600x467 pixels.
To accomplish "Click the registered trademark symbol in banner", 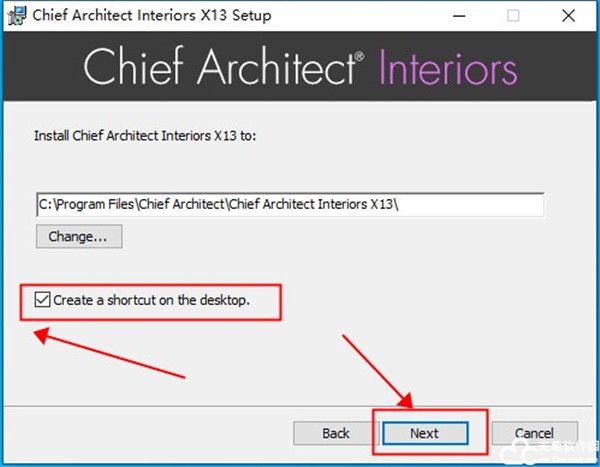I will [x=359, y=58].
